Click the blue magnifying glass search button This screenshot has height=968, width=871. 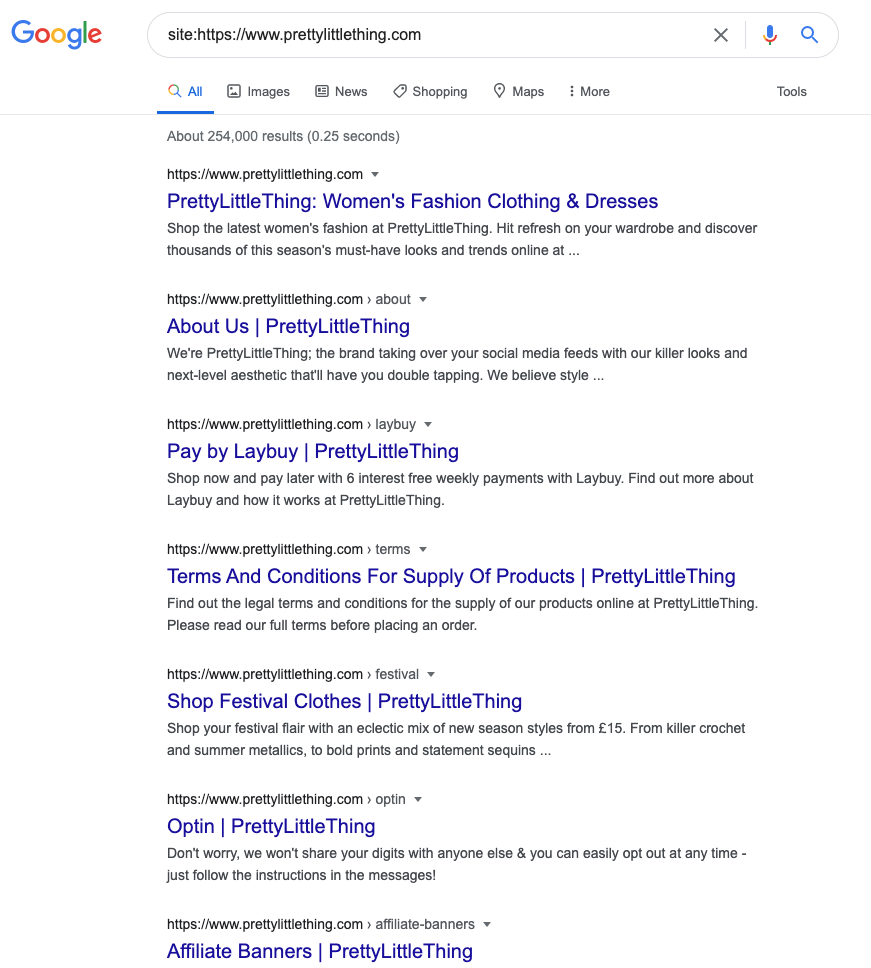(809, 35)
